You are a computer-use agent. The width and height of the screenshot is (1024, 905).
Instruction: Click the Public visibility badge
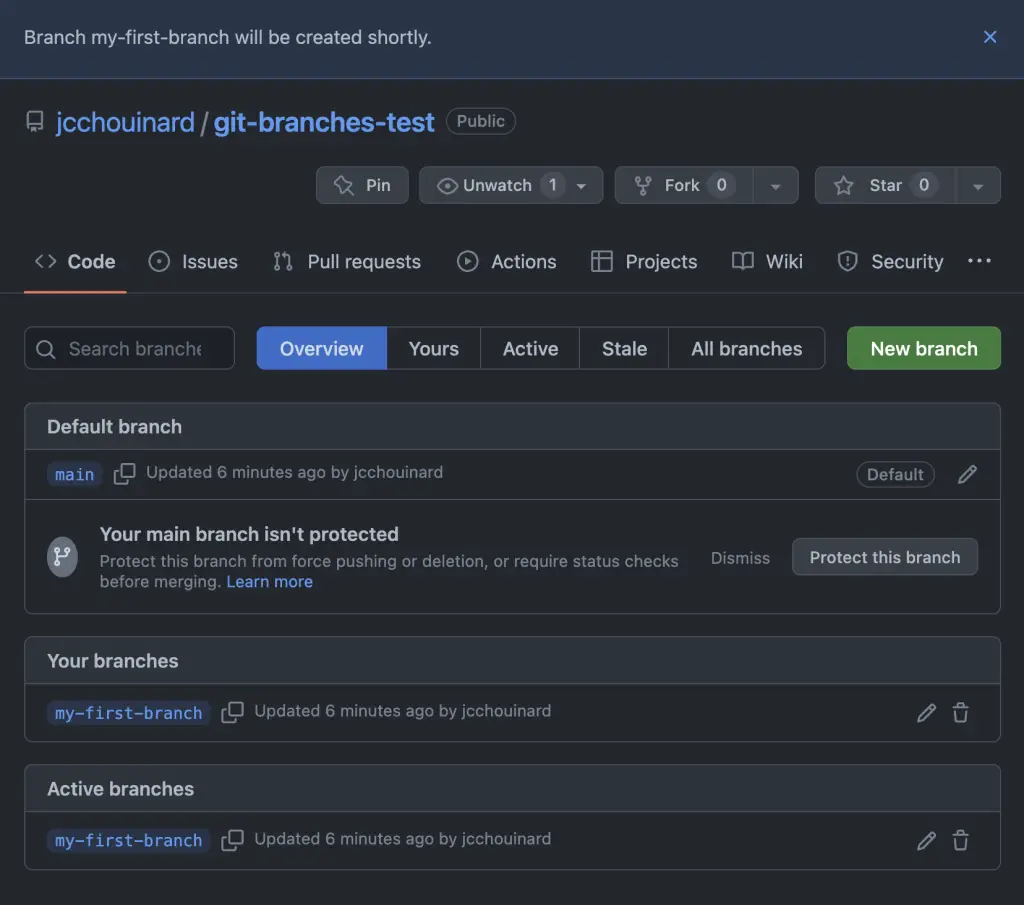(481, 121)
